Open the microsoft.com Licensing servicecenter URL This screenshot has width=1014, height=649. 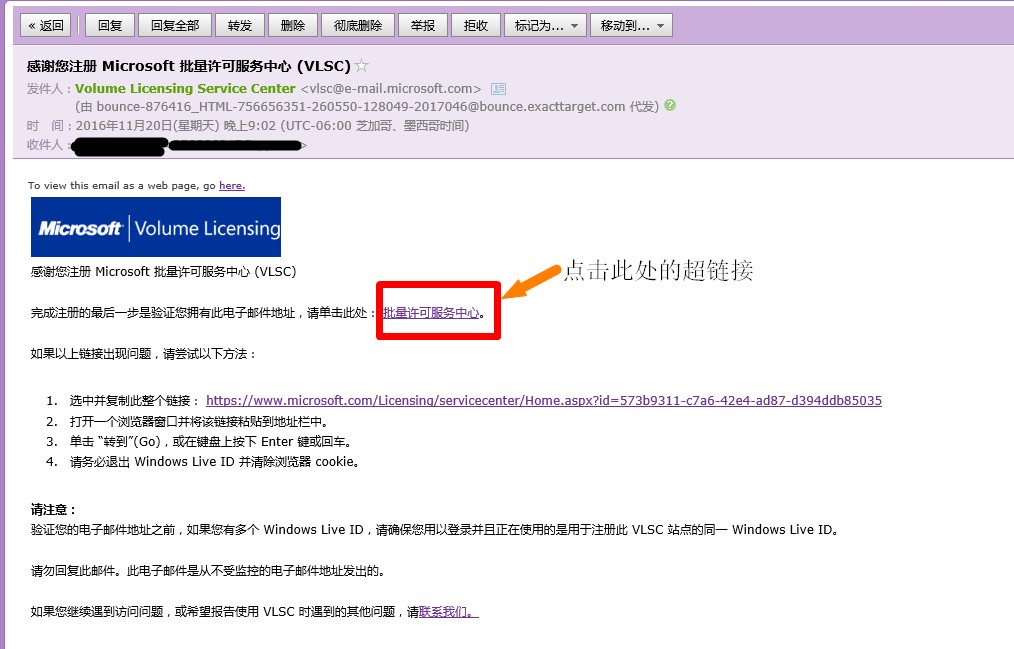[x=544, y=400]
